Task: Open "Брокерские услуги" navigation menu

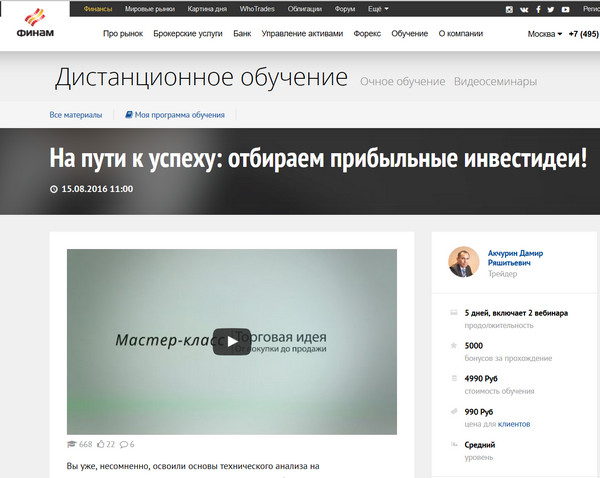Action: click(x=188, y=33)
